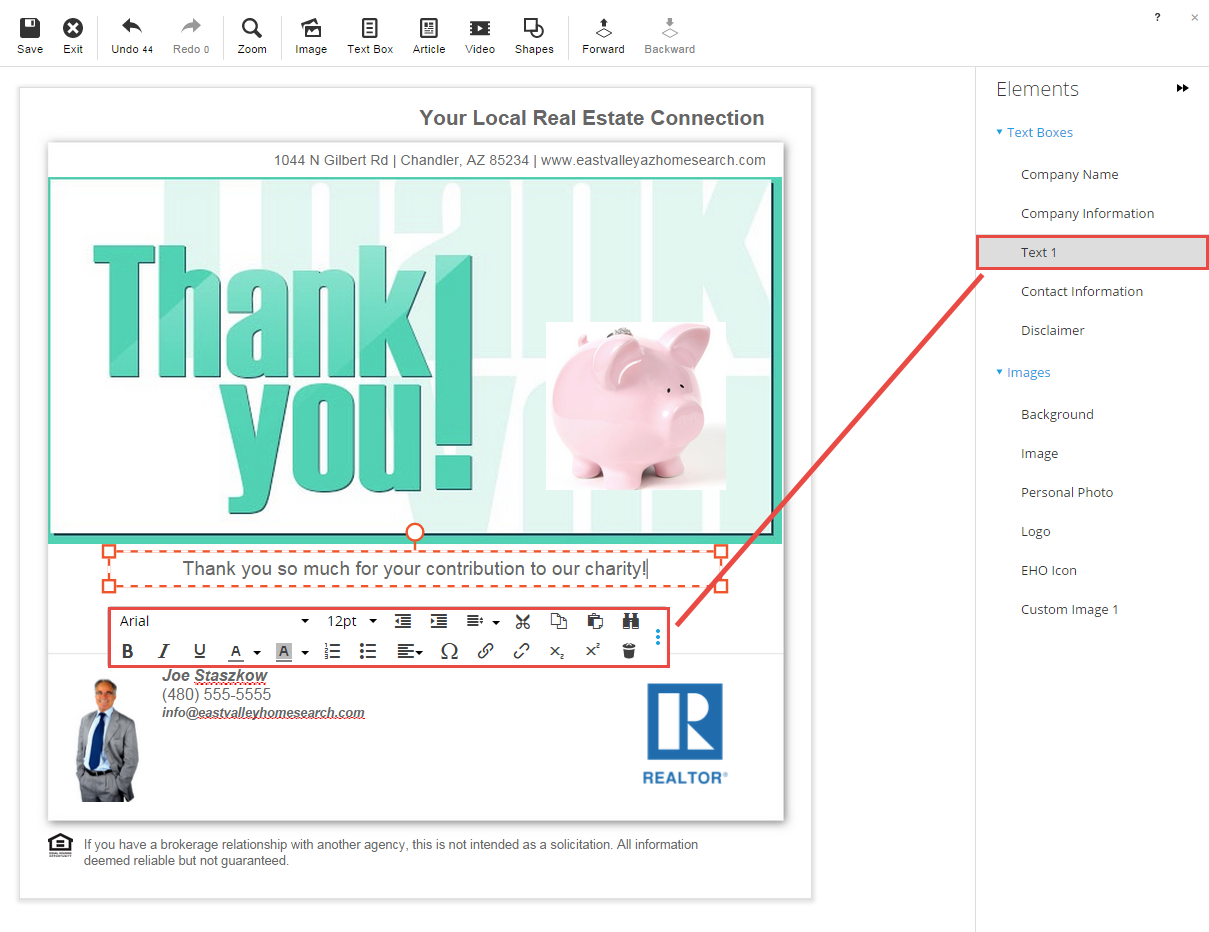
Task: Decrease indent in text toolbar
Action: pyautogui.click(x=403, y=621)
